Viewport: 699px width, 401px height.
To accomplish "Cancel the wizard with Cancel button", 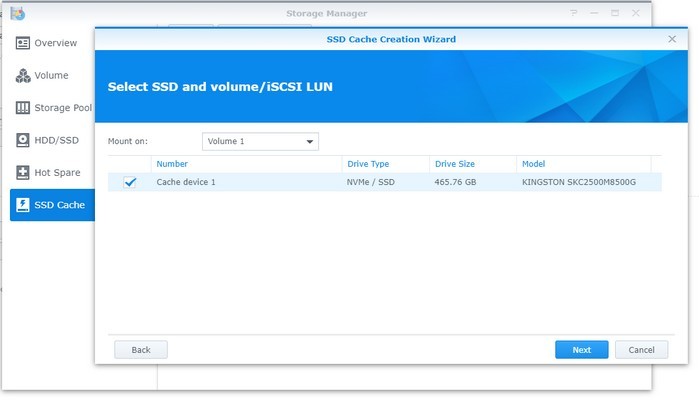I will tap(641, 350).
